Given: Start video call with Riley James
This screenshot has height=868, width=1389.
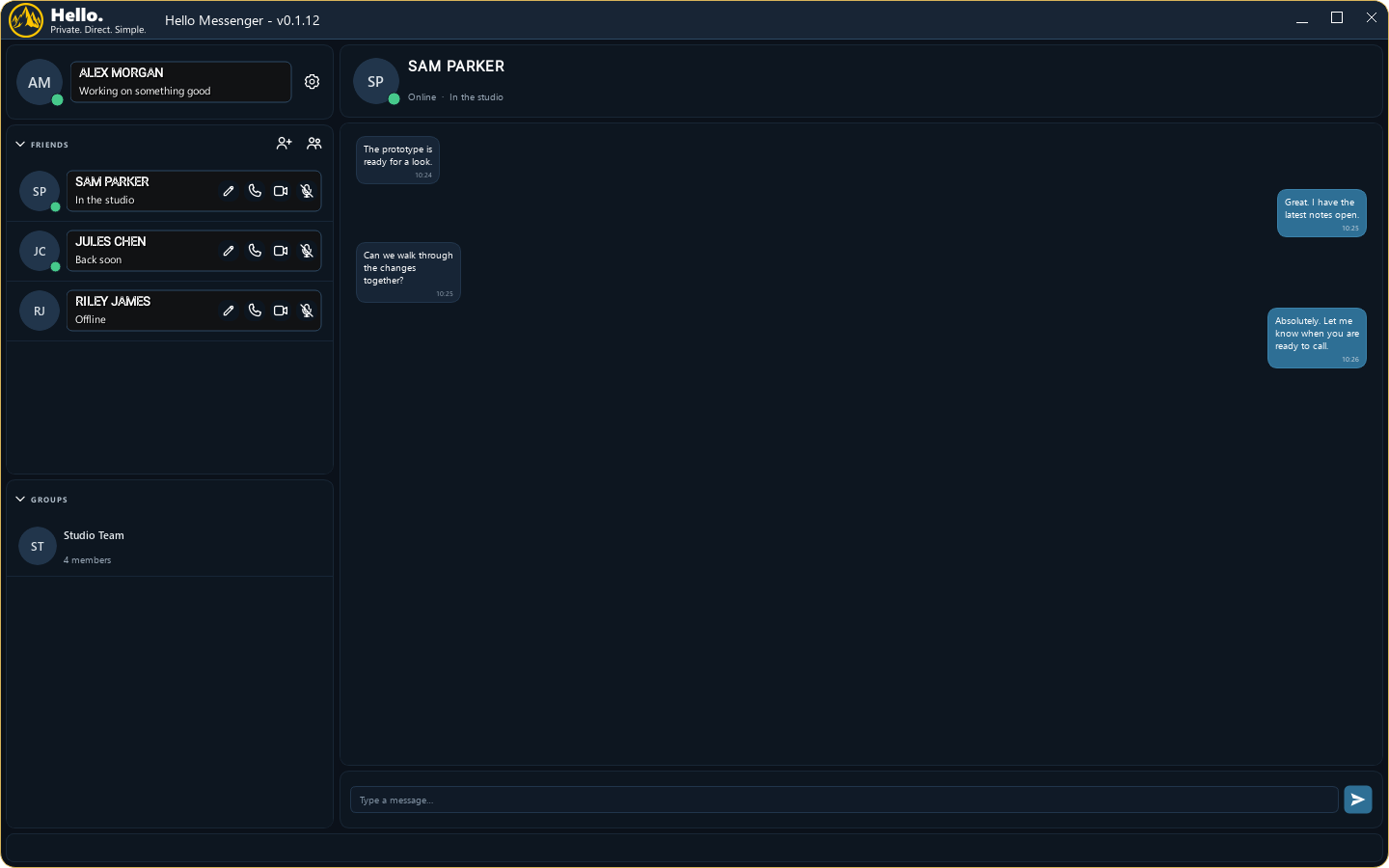Looking at the screenshot, I should point(281,311).
